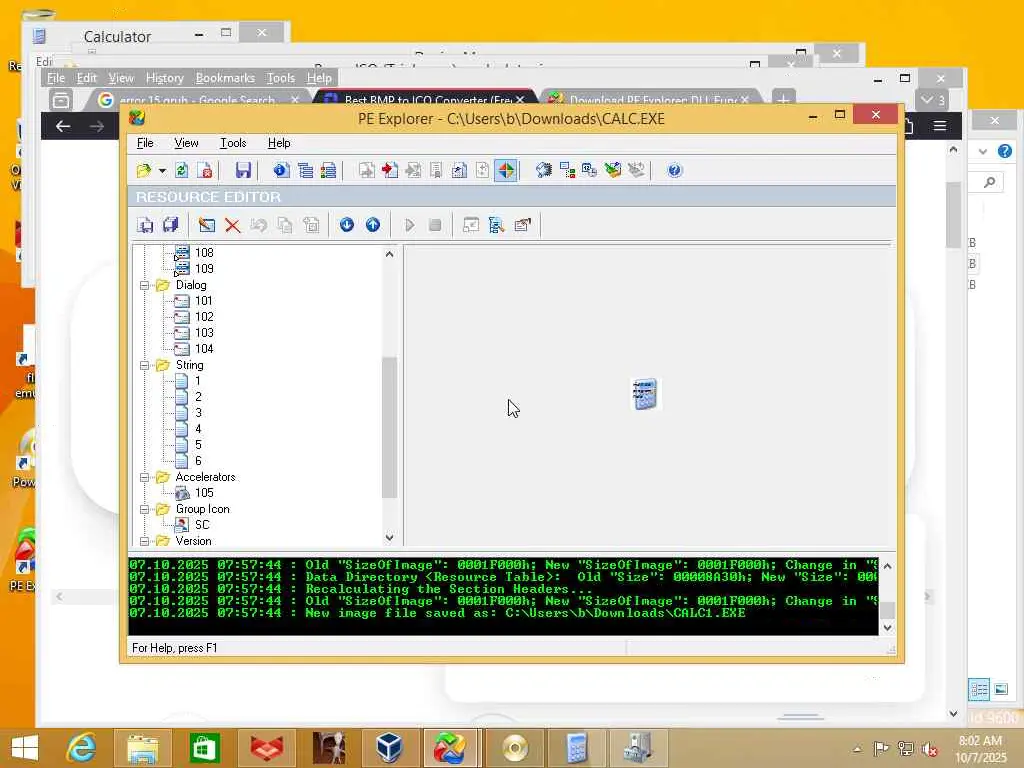Open the recent files dropdown arrow next to Open
Viewport: 1024px width, 768px height.
(x=162, y=170)
